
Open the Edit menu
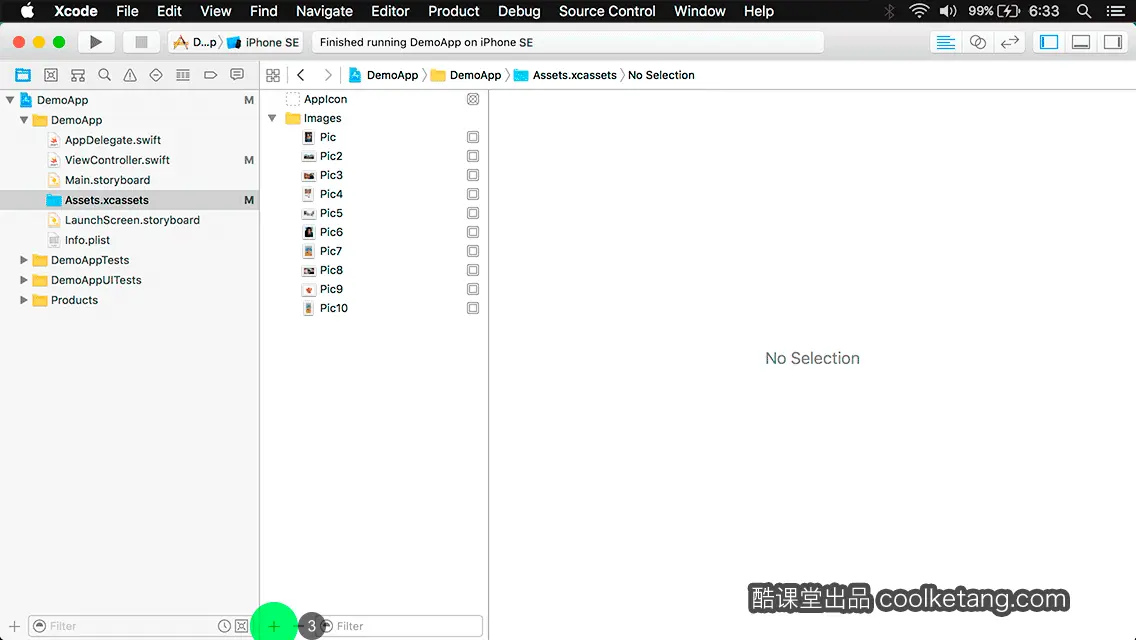[169, 11]
